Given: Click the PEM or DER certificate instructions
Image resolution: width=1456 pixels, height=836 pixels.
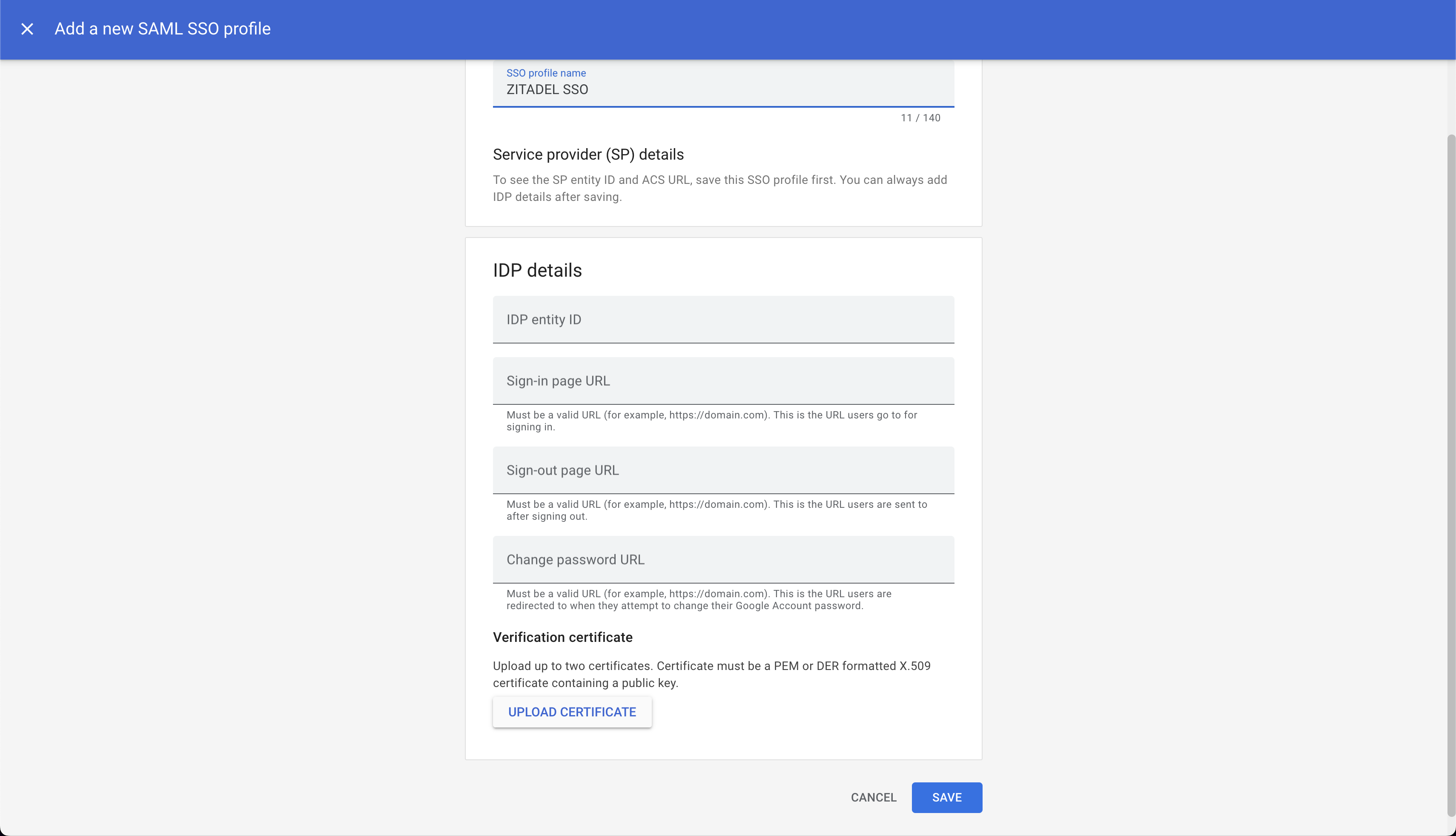Looking at the screenshot, I should [x=711, y=674].
